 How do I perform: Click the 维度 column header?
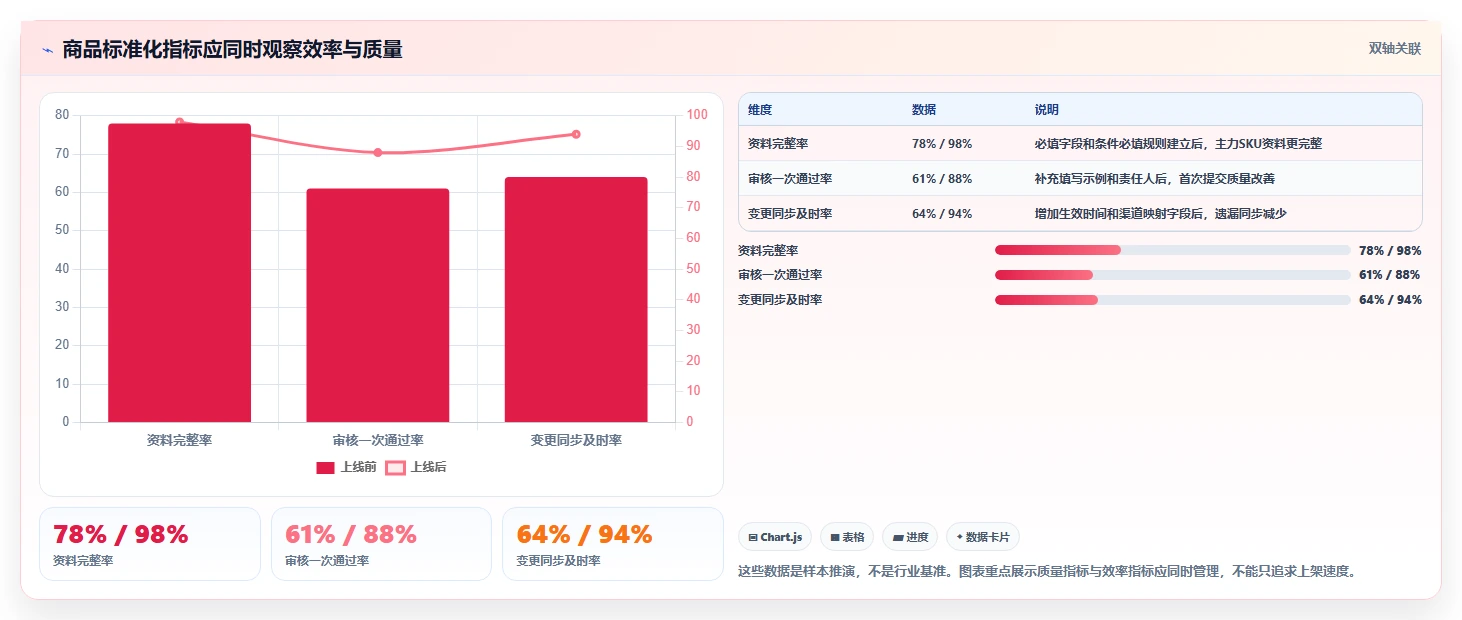coord(760,110)
